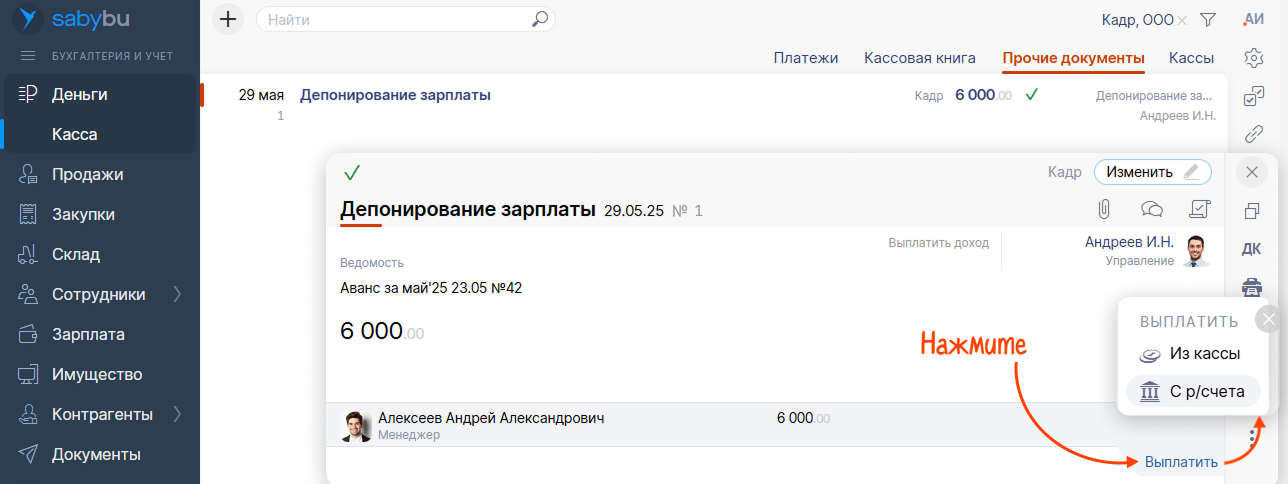Image resolution: width=1288 pixels, height=484 pixels.
Task: Click the link chain icon
Action: [1253, 134]
